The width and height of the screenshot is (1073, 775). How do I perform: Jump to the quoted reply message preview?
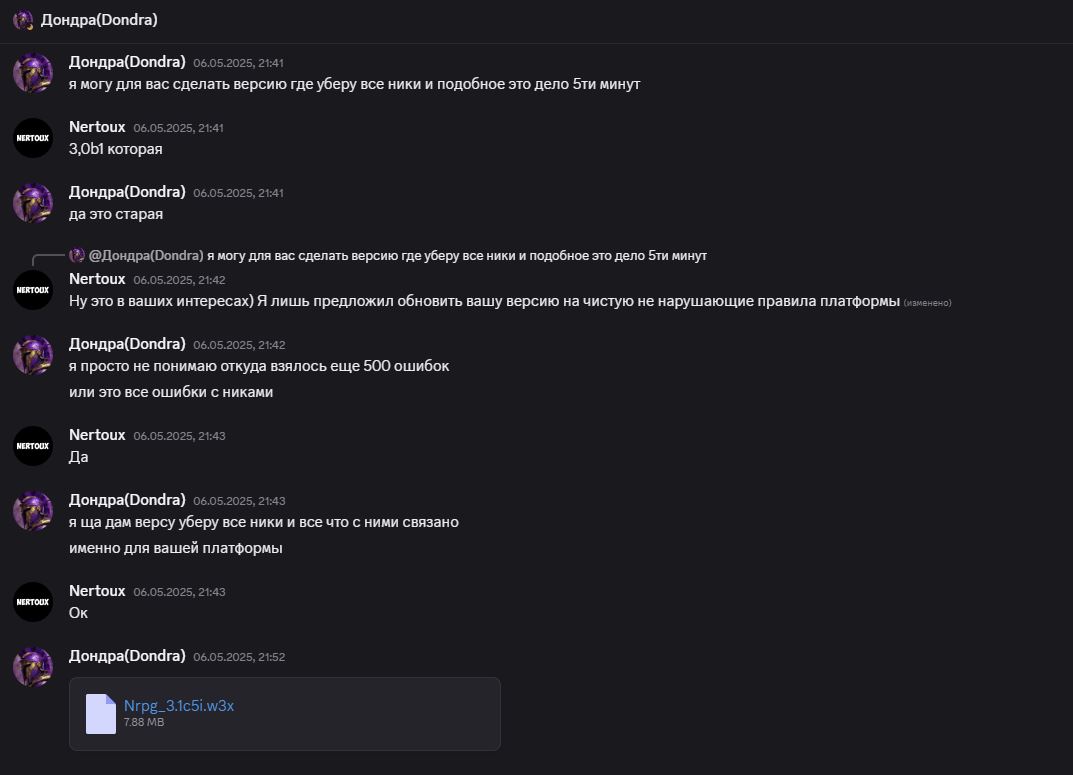(x=456, y=255)
